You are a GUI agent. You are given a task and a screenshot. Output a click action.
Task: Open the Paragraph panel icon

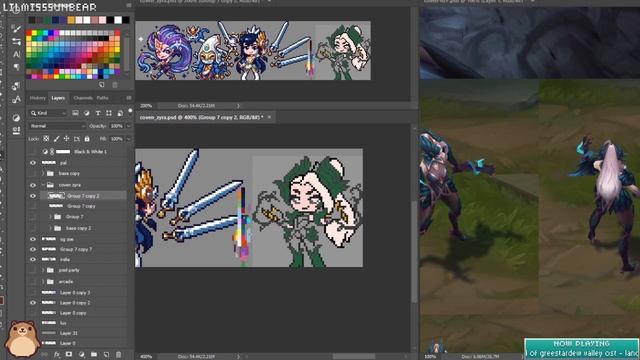pyautogui.click(x=16, y=67)
